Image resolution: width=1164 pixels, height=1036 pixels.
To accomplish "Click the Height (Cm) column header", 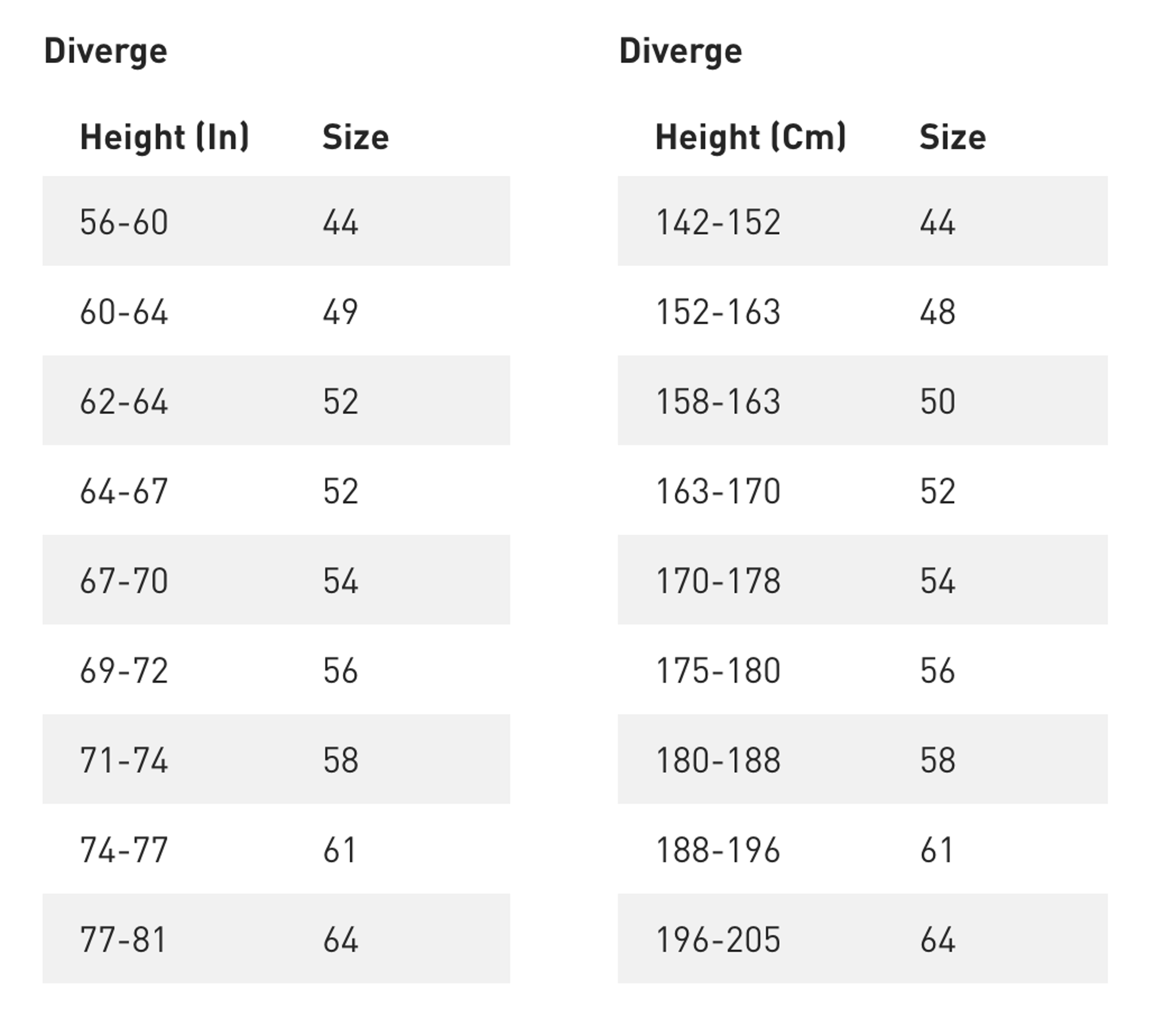I will click(x=750, y=137).
